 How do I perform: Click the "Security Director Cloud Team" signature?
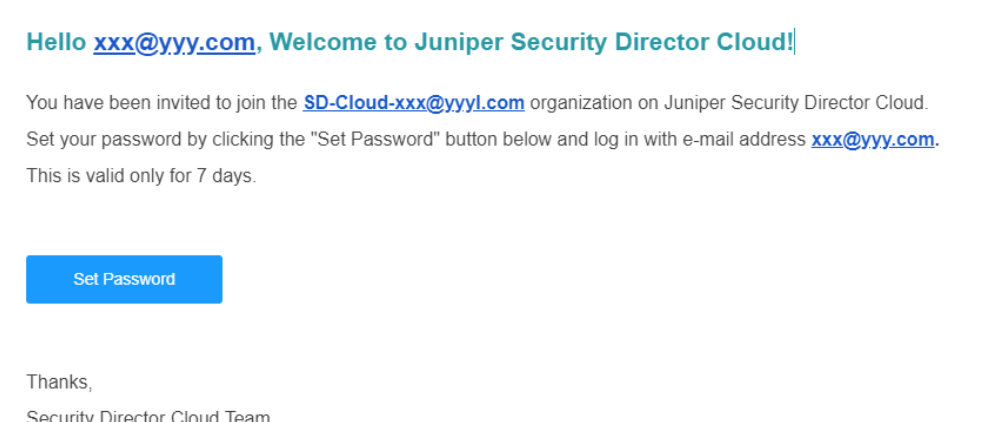tap(148, 415)
